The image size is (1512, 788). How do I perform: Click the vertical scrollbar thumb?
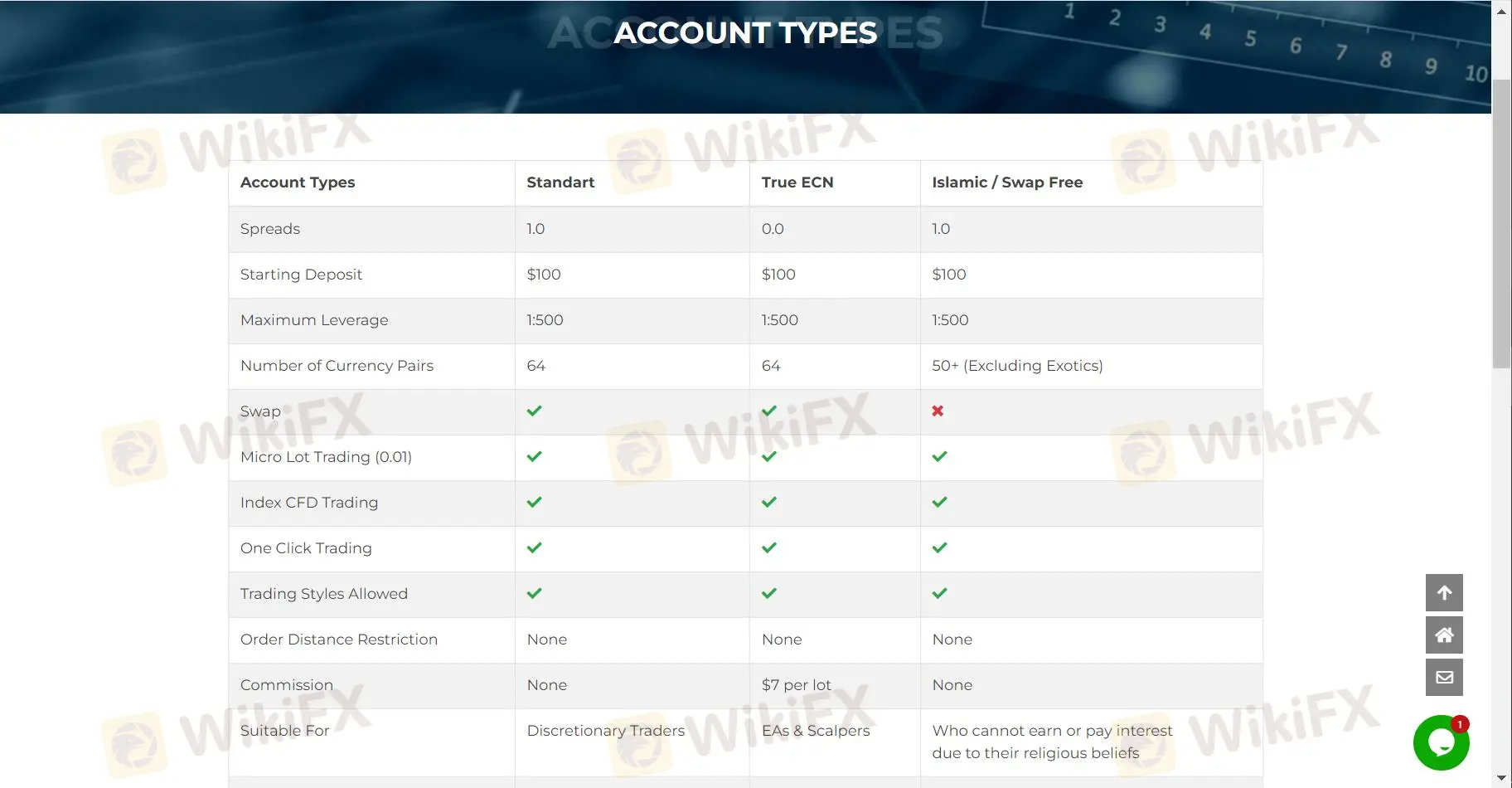tap(1501, 224)
